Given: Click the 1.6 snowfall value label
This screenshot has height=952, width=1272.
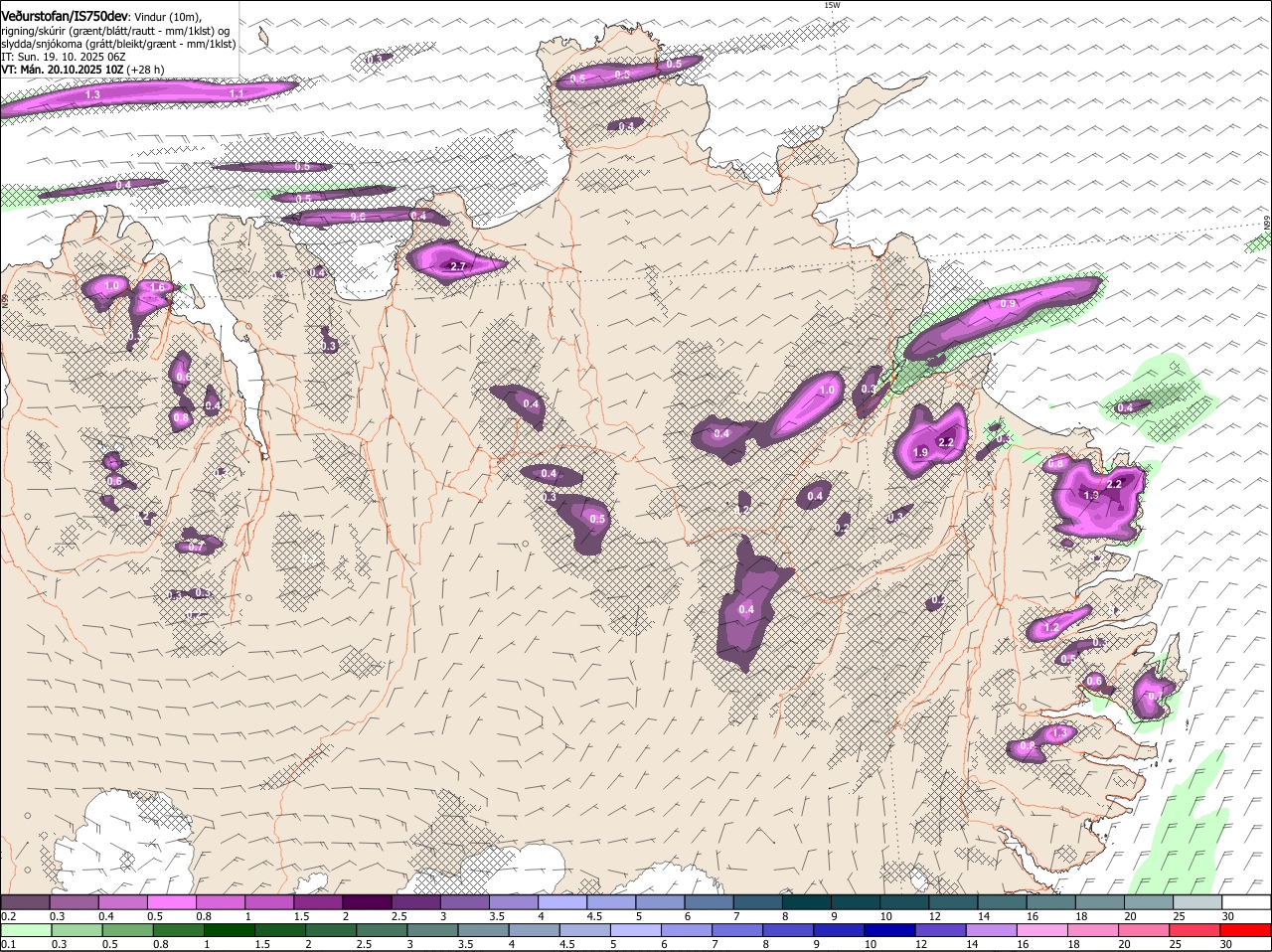Looking at the screenshot, I should point(156,288).
